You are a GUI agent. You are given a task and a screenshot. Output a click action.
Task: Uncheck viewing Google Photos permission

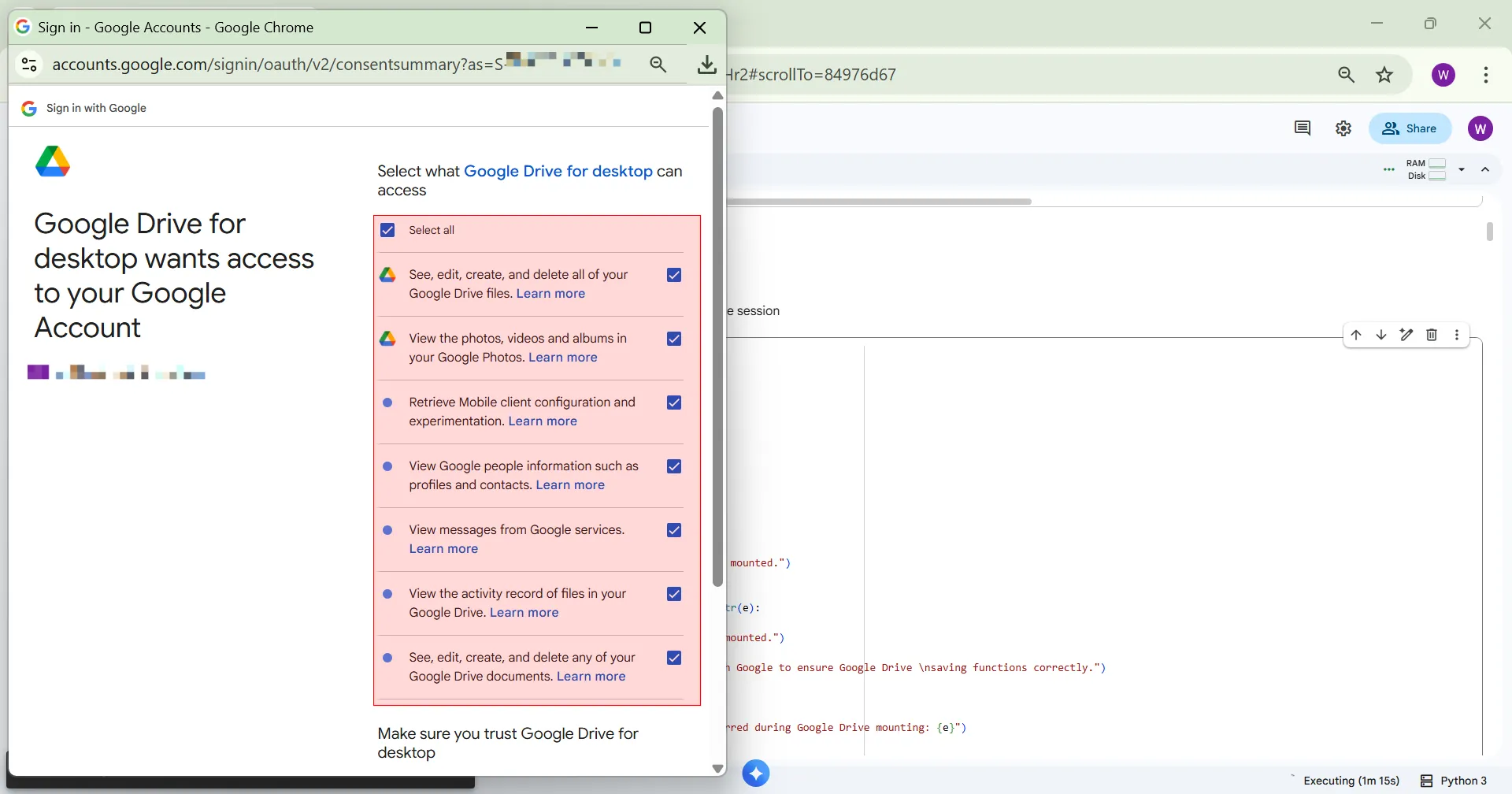[674, 339]
